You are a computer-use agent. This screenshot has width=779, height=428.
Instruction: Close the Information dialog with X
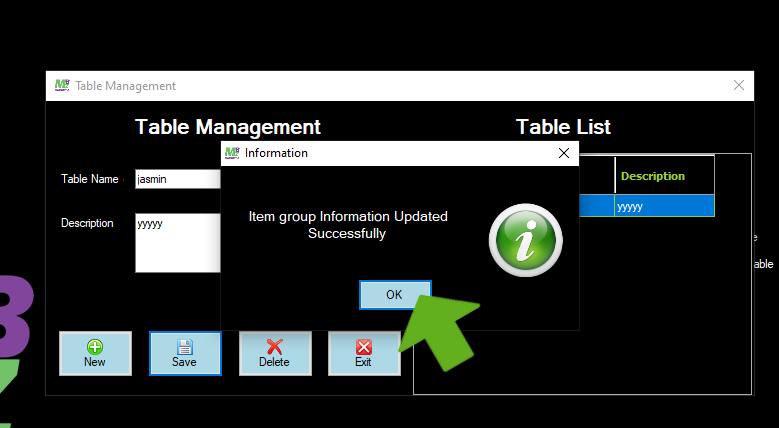(x=564, y=153)
